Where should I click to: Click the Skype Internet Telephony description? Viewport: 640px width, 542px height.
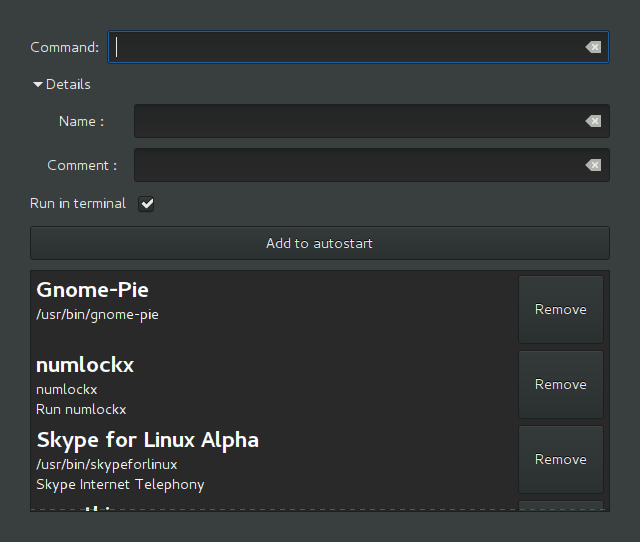point(120,484)
